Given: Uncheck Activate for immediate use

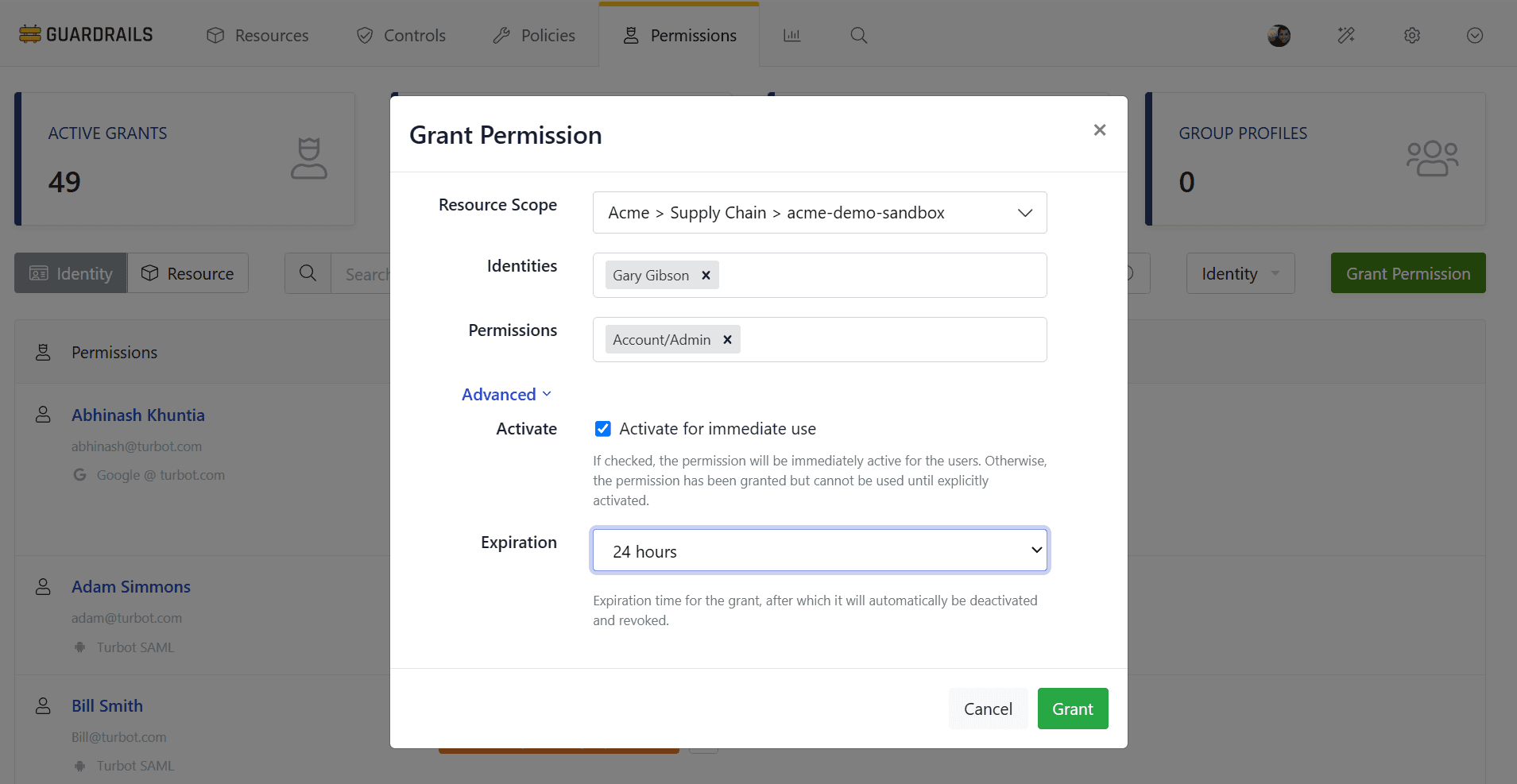Looking at the screenshot, I should click(x=603, y=429).
